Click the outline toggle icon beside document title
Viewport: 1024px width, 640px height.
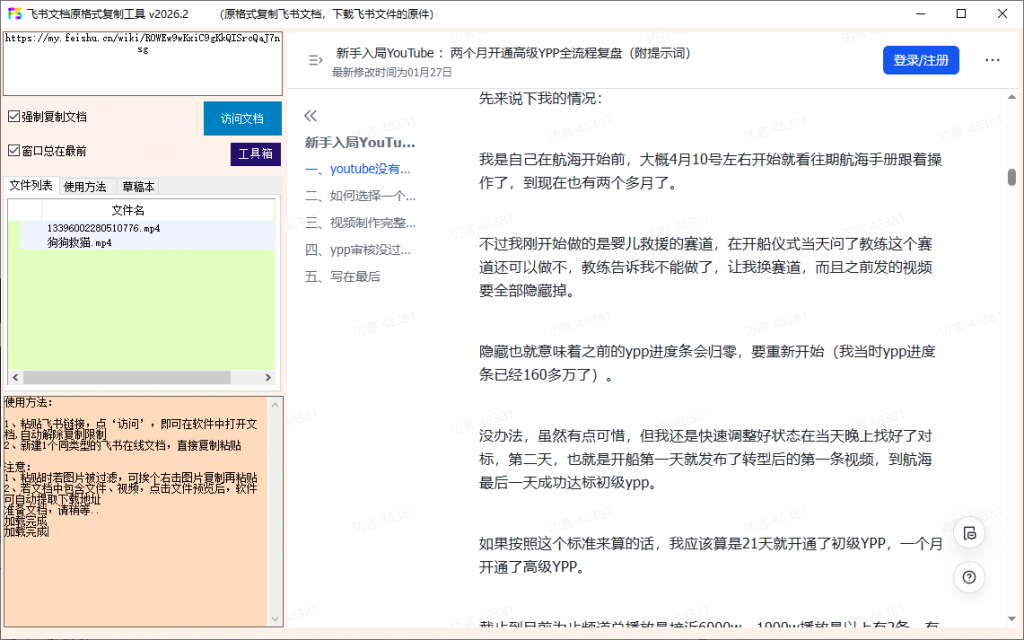314,59
